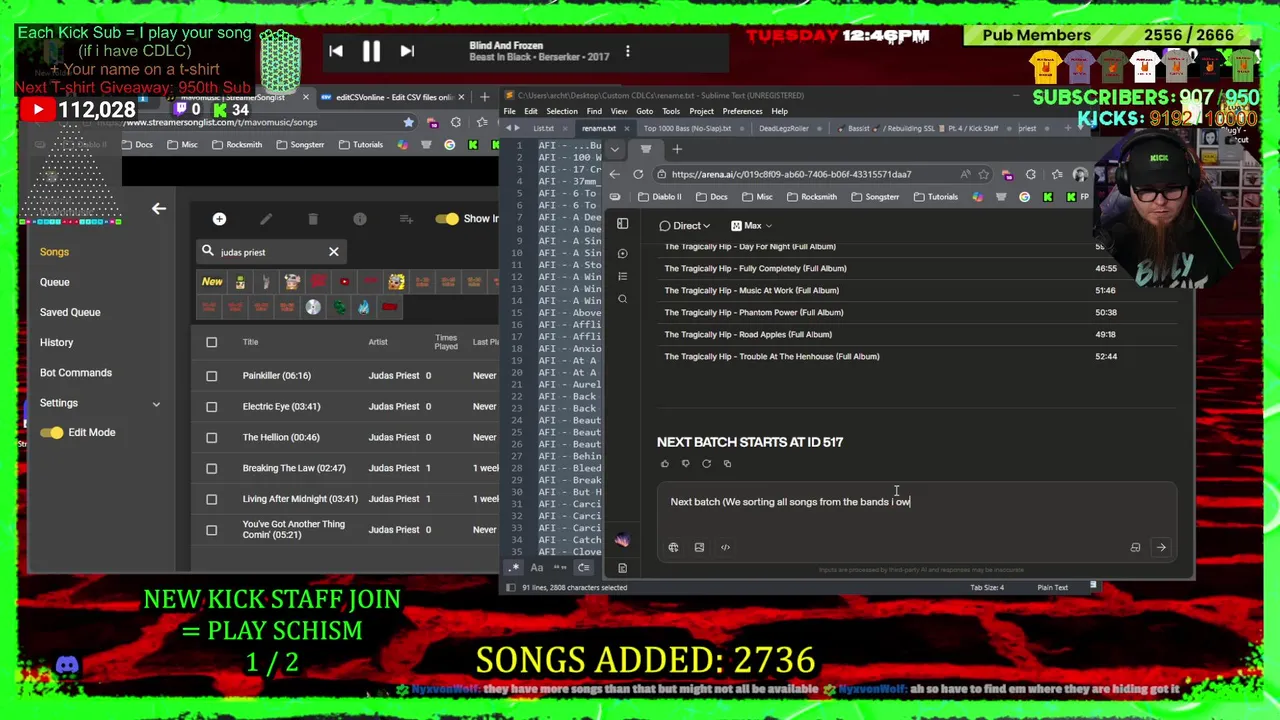Screen dimensions: 1280x720
Task: Skip to the previous track
Action: click(x=336, y=52)
